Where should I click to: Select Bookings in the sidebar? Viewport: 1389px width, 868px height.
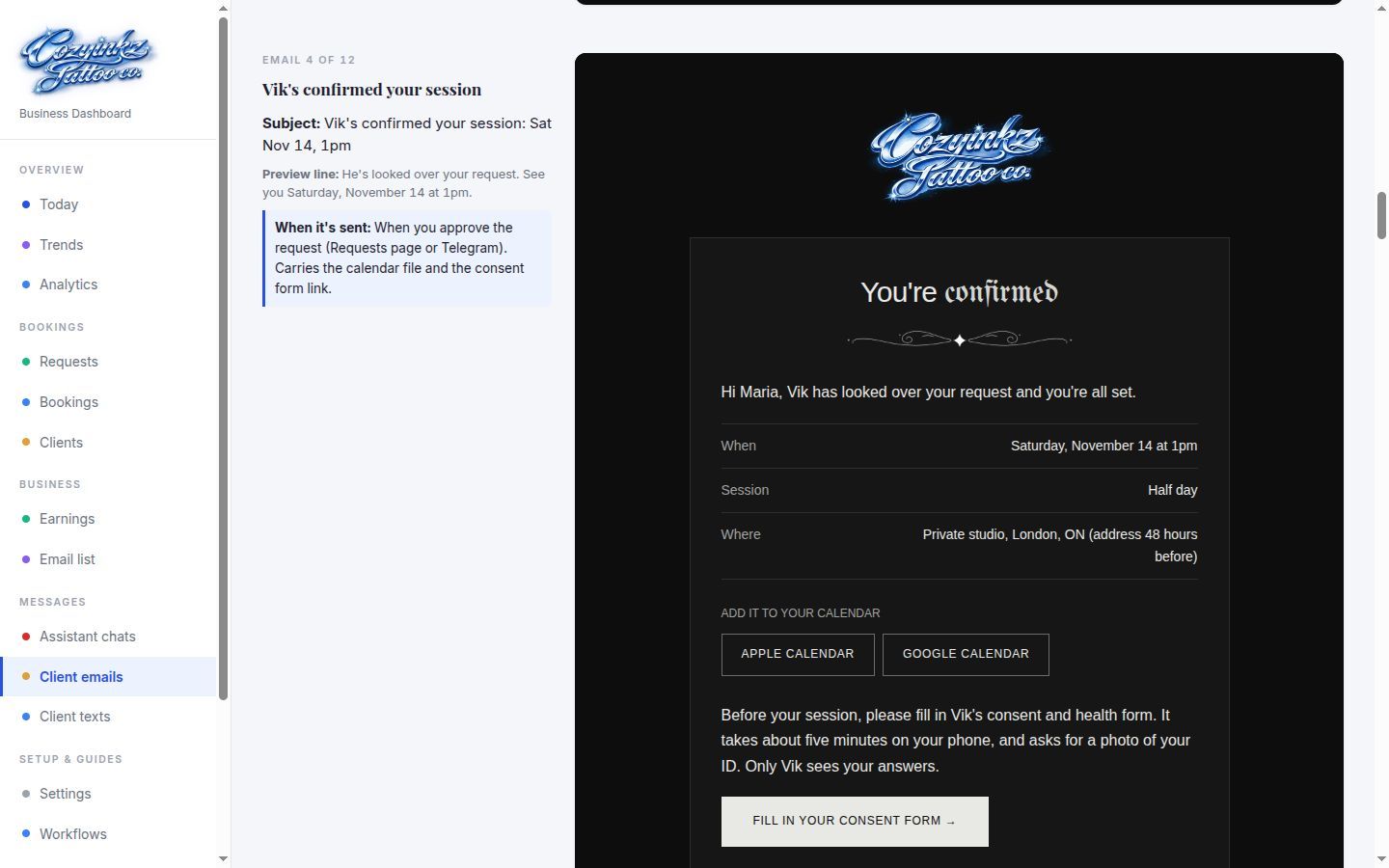[108, 402]
